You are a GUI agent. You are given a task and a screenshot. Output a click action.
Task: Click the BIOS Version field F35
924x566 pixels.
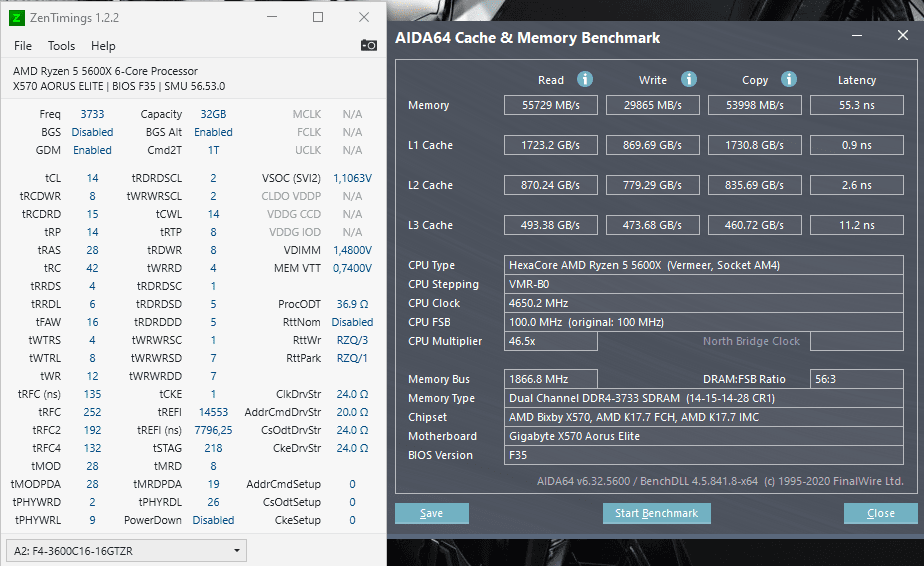click(x=704, y=455)
